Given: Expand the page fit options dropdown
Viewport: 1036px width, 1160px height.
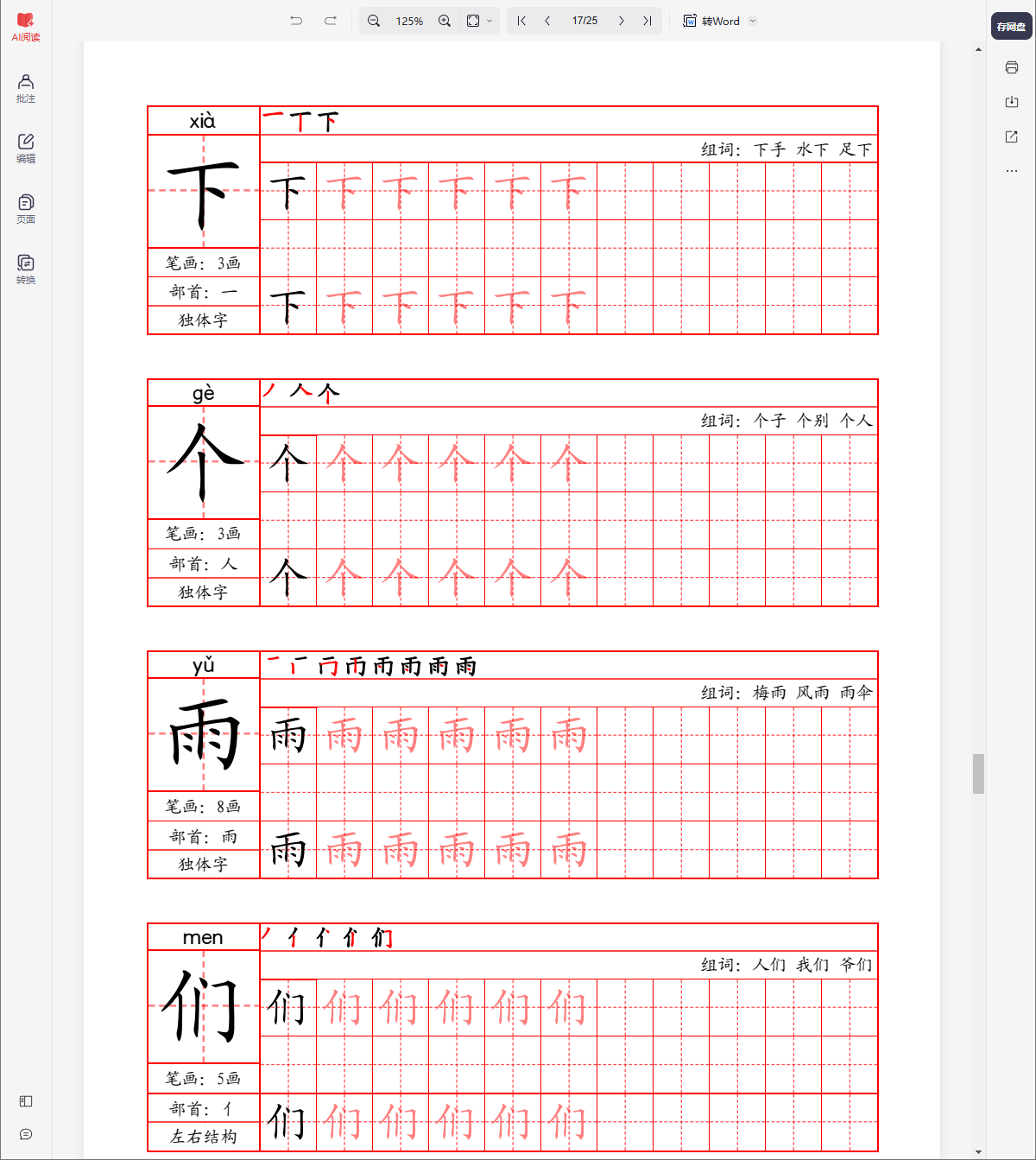Looking at the screenshot, I should [489, 20].
